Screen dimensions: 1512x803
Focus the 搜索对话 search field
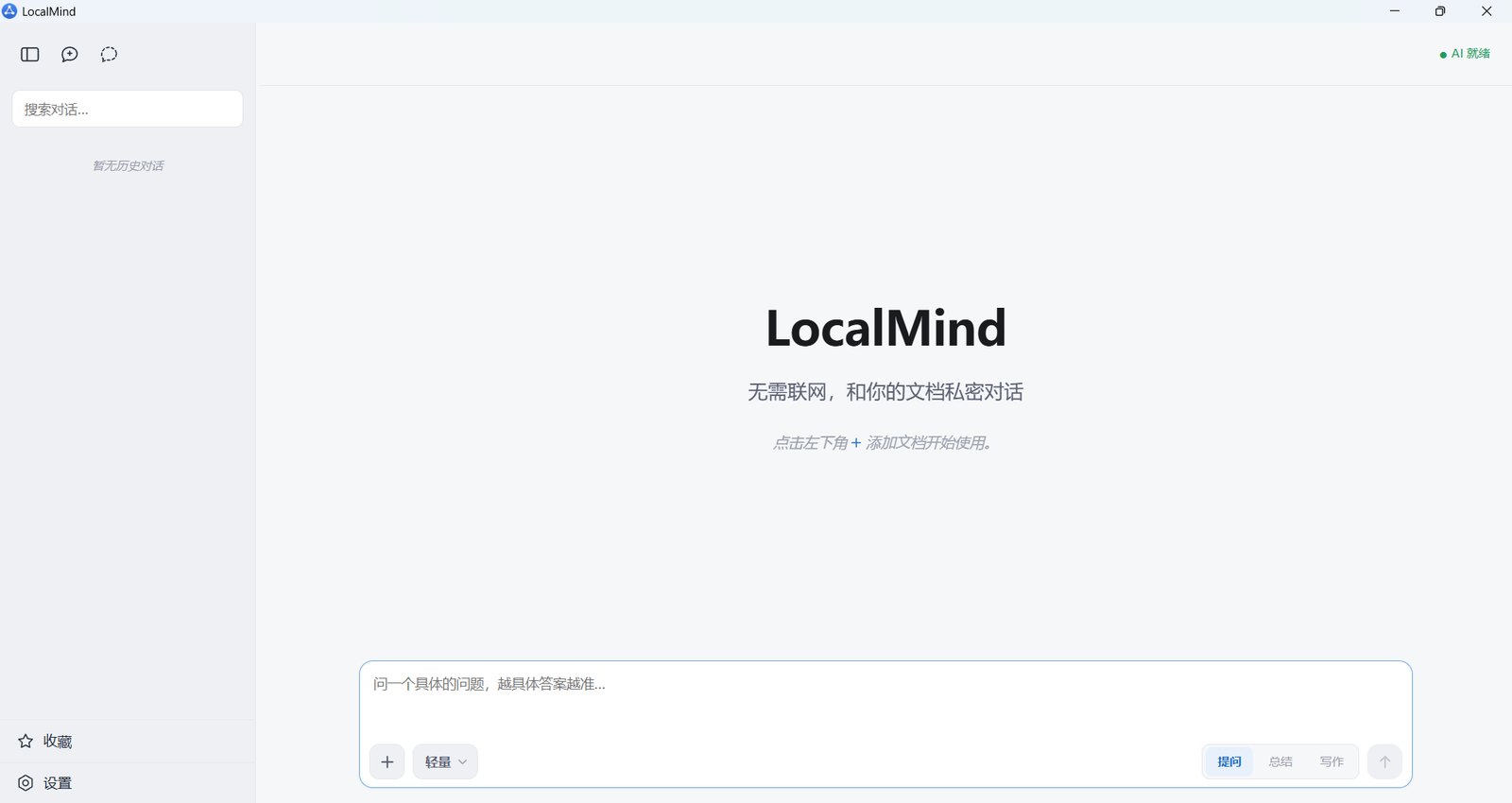tap(128, 109)
